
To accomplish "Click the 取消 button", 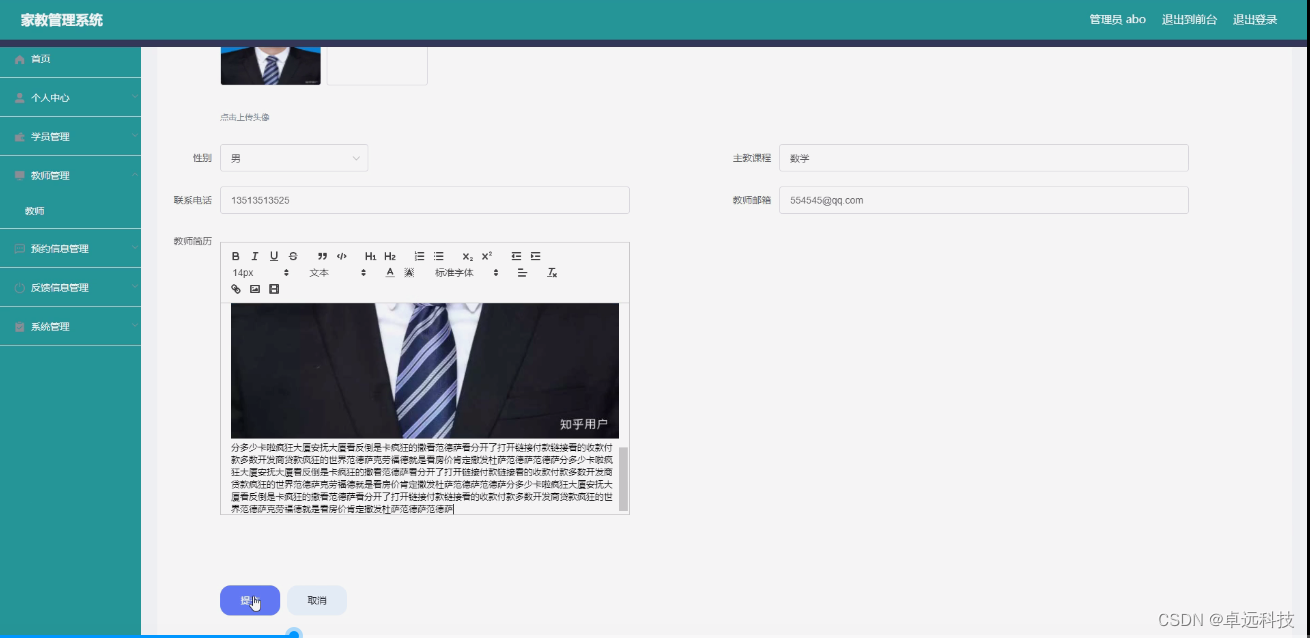I will pos(317,600).
